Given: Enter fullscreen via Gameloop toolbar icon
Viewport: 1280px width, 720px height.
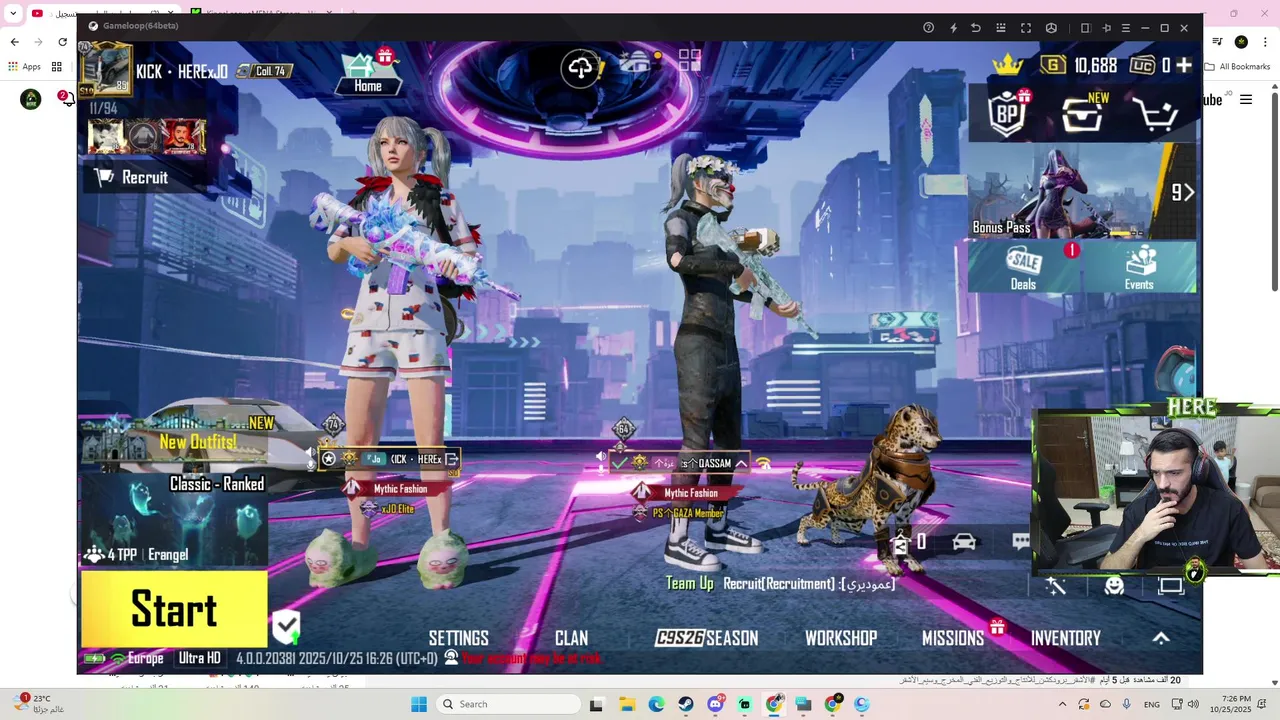Looking at the screenshot, I should pyautogui.click(x=1026, y=28).
